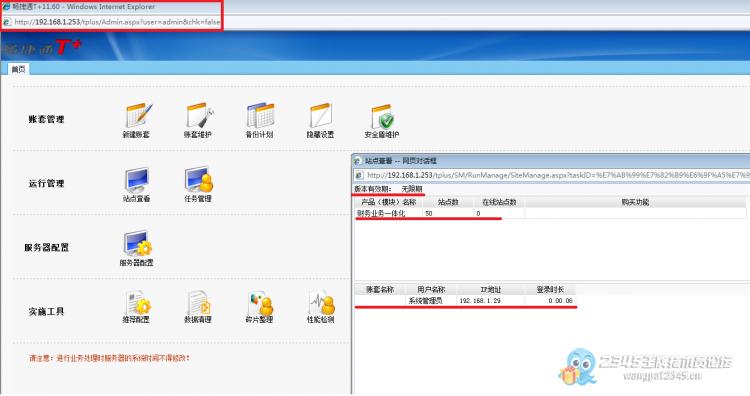
Task: Click the IP地址 column header
Action: tap(491, 289)
